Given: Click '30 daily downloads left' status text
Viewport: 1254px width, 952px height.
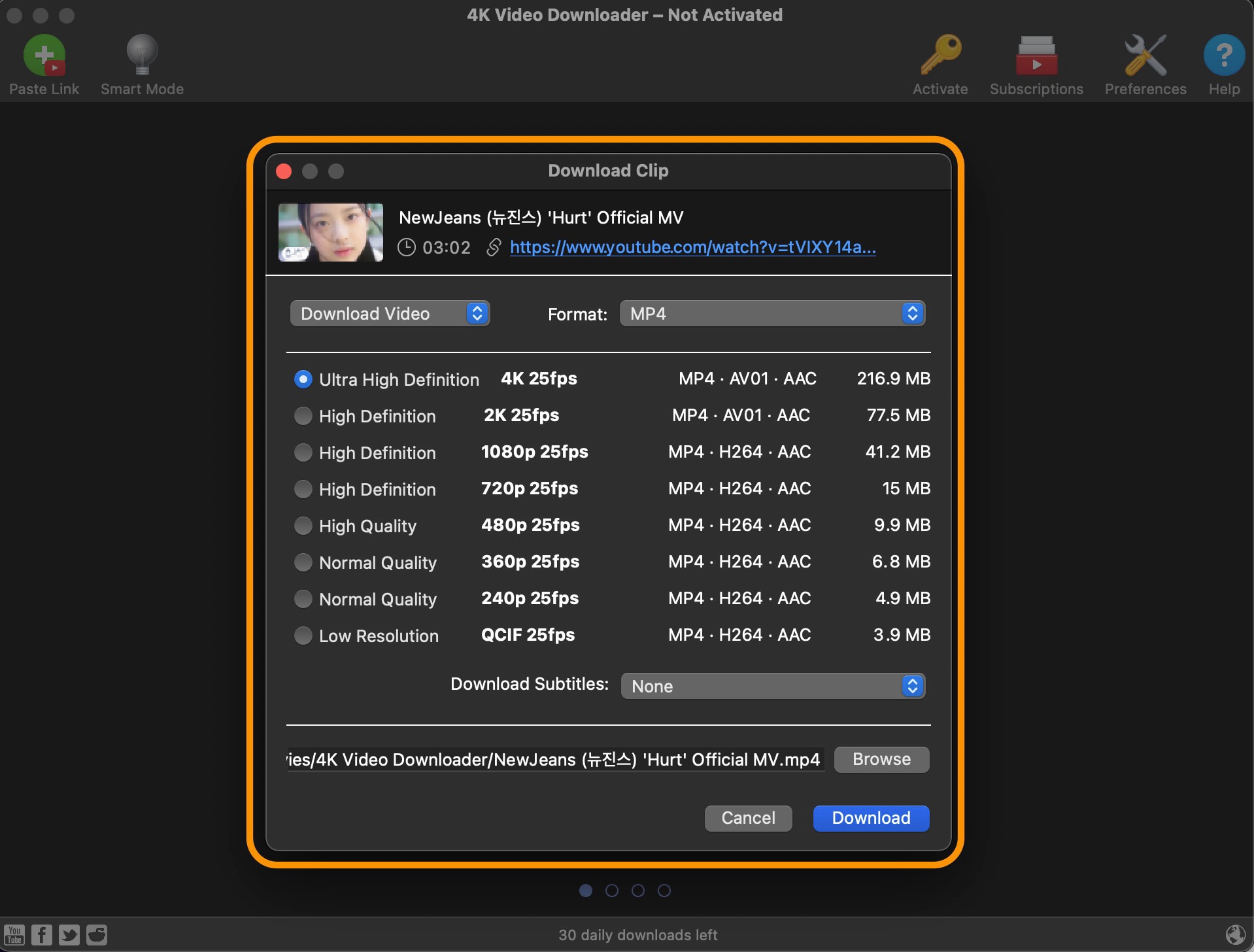Looking at the screenshot, I should pyautogui.click(x=638, y=935).
